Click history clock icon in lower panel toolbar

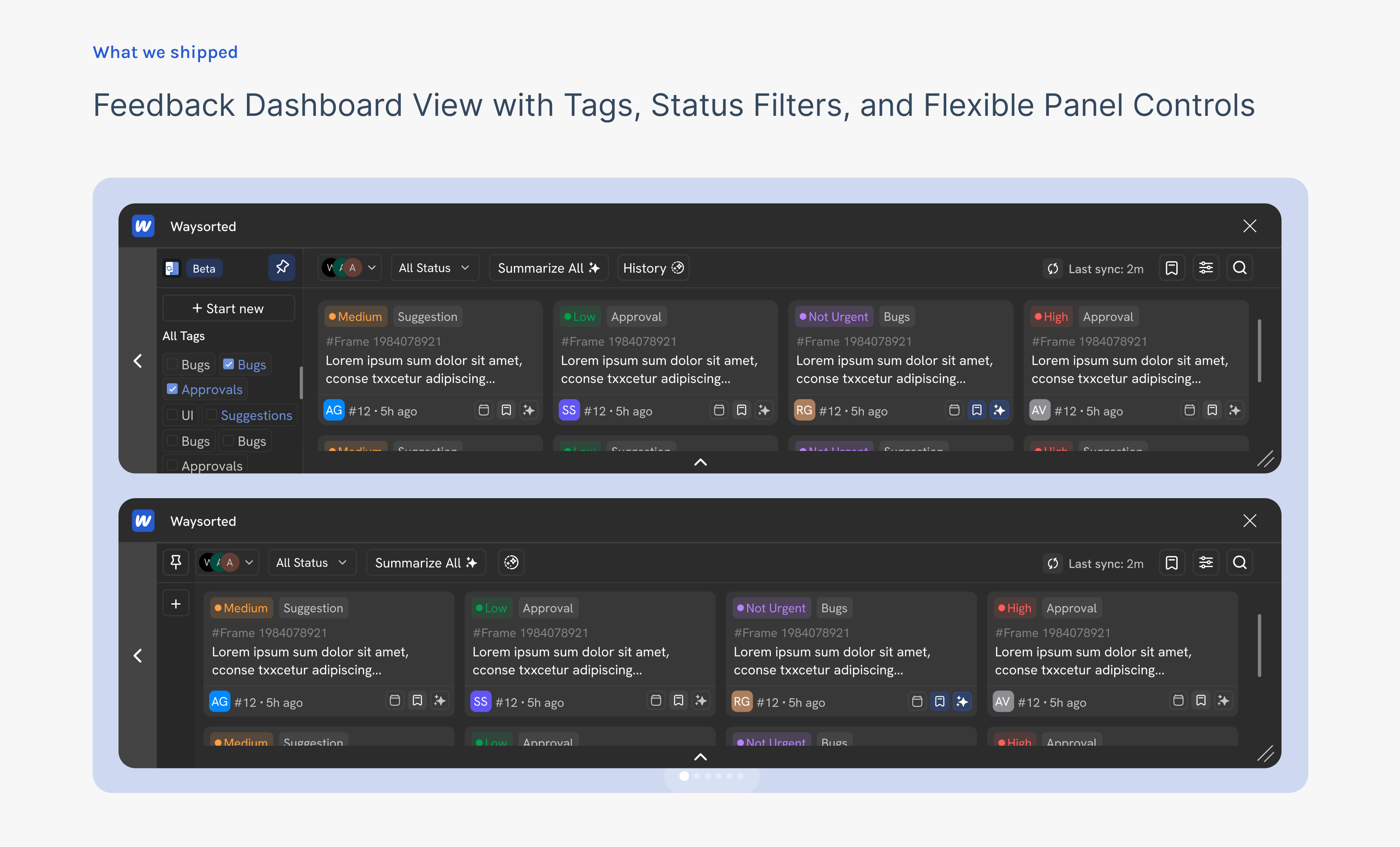tap(511, 563)
